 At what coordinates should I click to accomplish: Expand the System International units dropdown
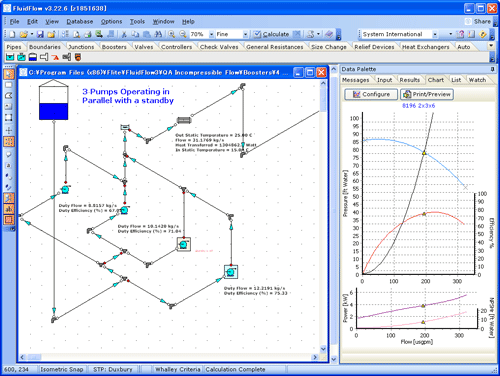click(435, 34)
